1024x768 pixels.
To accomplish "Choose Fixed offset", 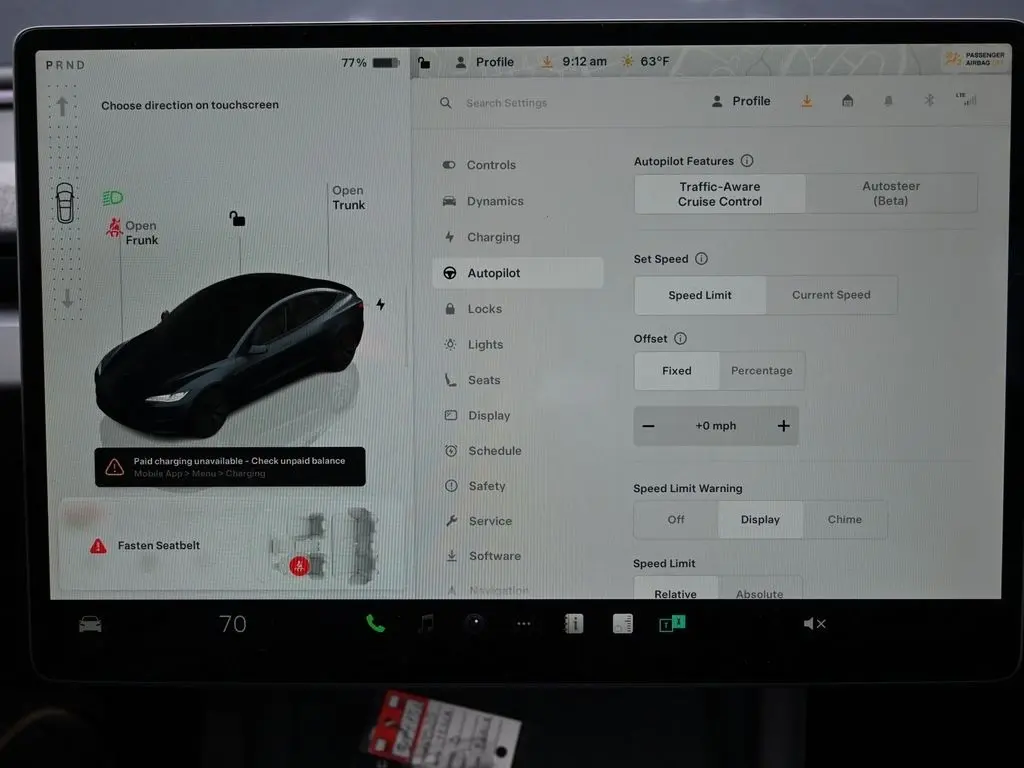I will [x=677, y=371].
